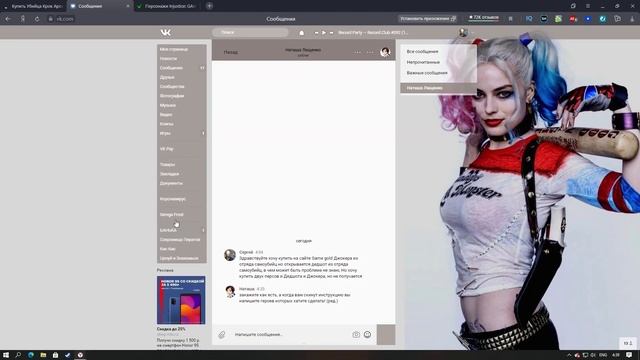Image resolution: width=640 pixels, height=360 pixels.
Task: Open the notifications bell in VK header
Action: [x=301, y=33]
